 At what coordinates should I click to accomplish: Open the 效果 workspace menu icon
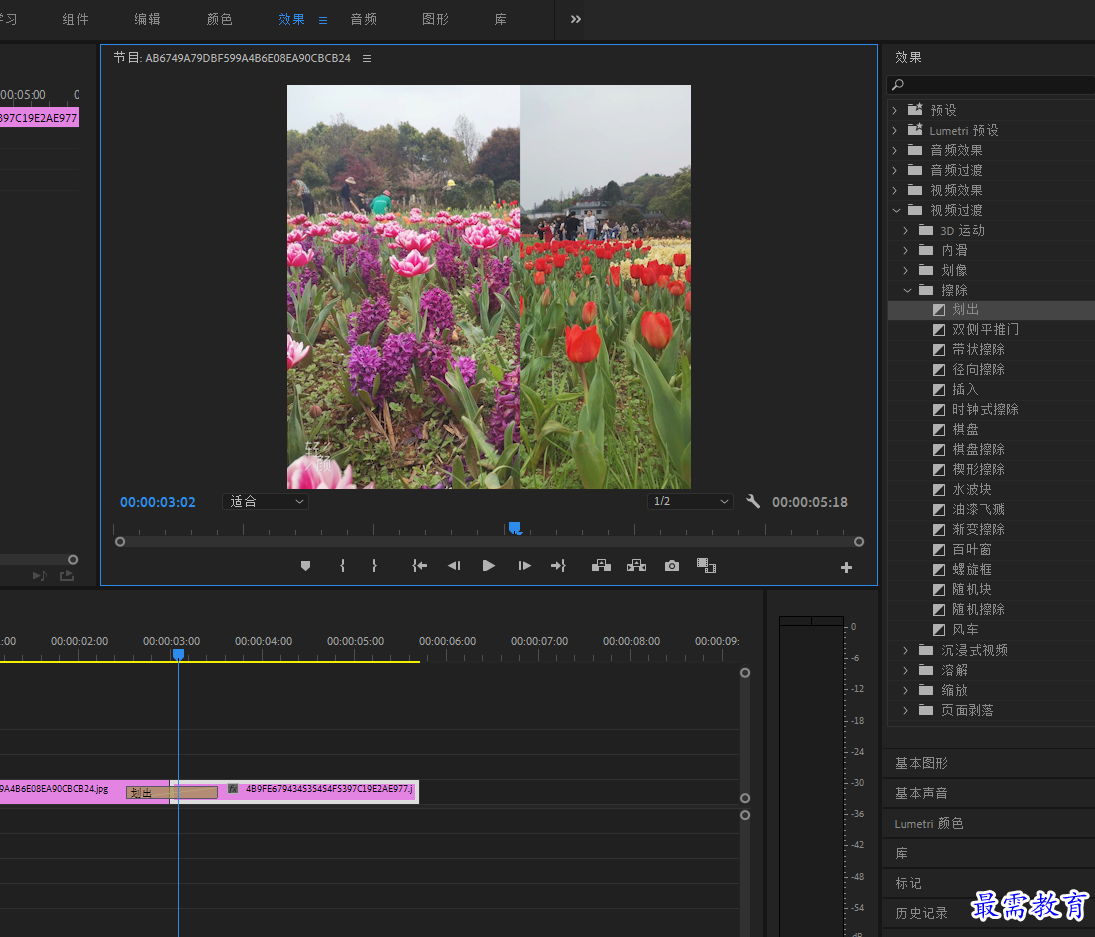point(323,20)
